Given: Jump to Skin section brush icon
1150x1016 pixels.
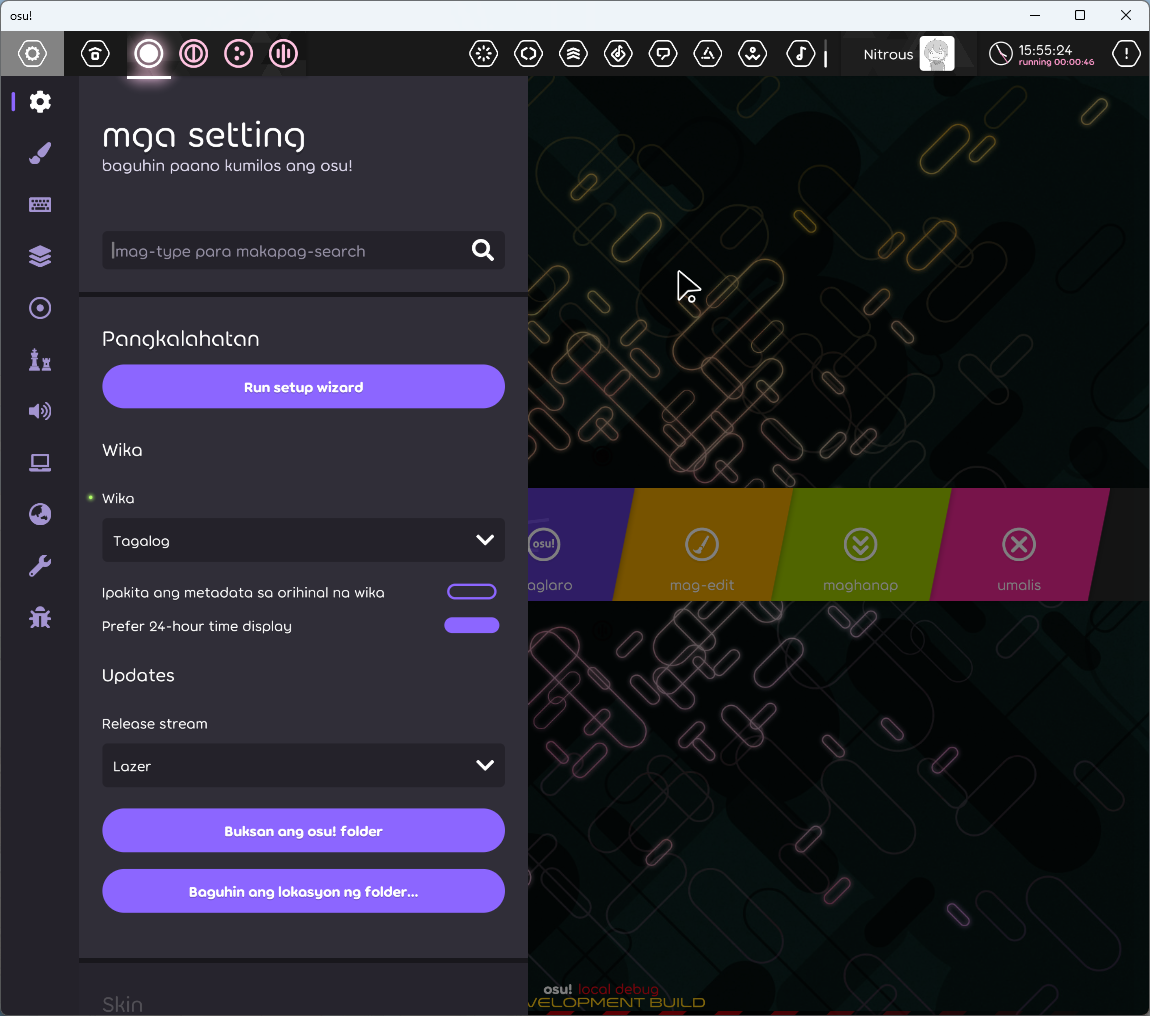Looking at the screenshot, I should point(40,153).
